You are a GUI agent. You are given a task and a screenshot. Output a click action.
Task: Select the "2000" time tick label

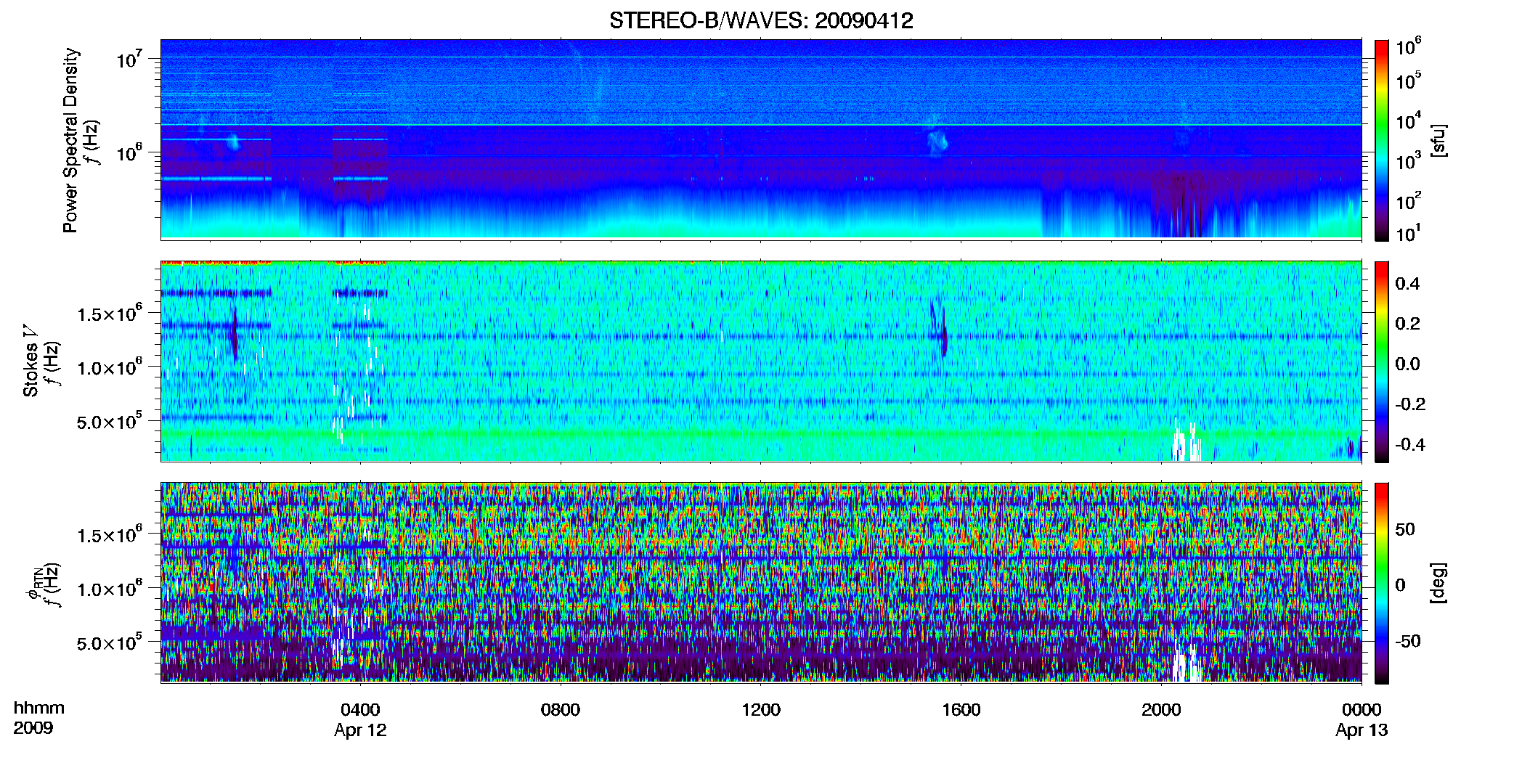click(x=1161, y=709)
